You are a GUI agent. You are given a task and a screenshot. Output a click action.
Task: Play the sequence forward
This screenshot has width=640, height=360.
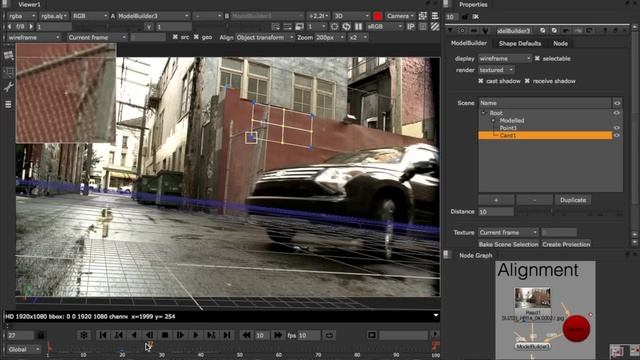pos(196,335)
